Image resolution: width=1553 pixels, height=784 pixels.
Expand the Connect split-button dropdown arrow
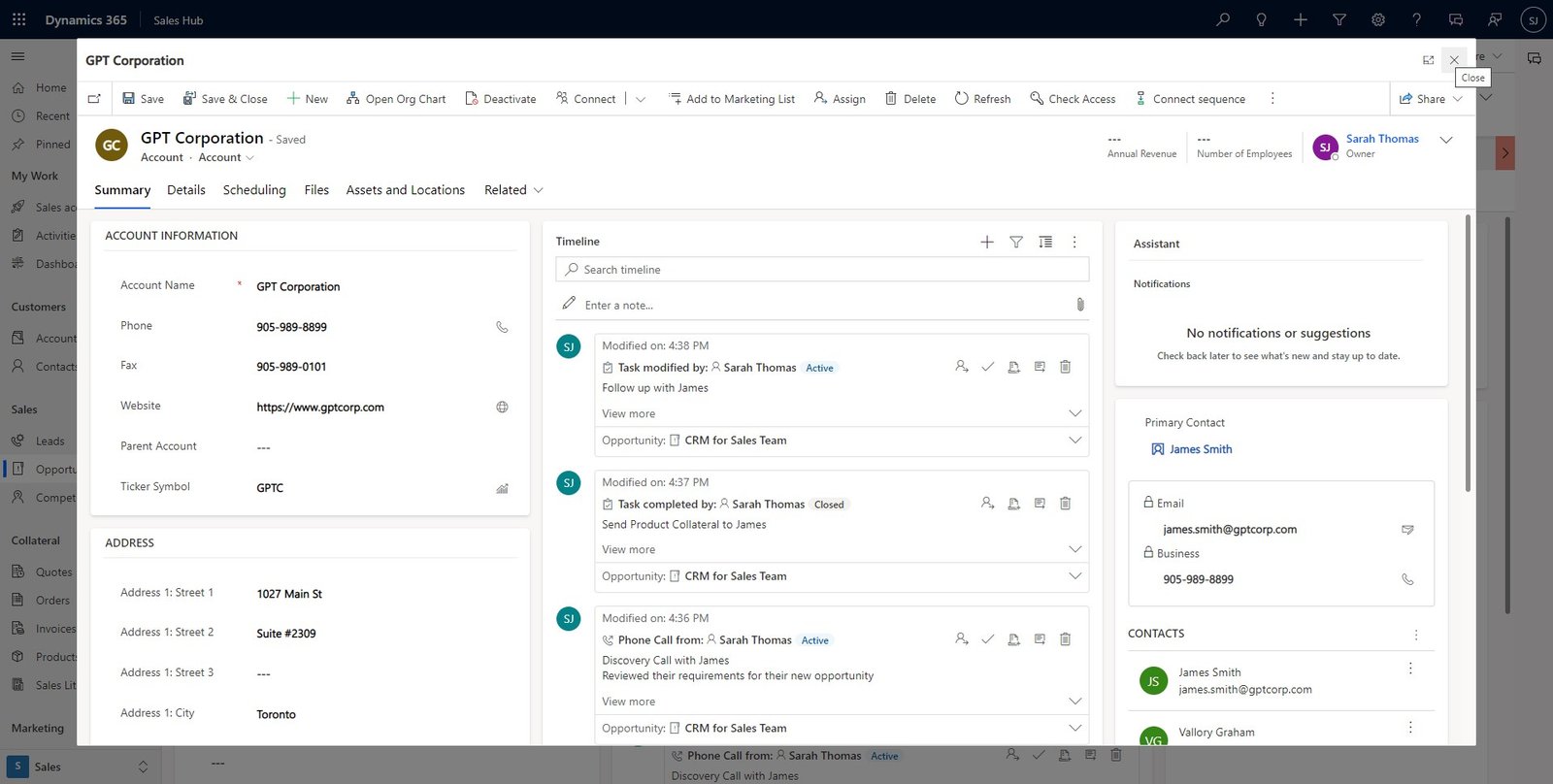(x=641, y=99)
